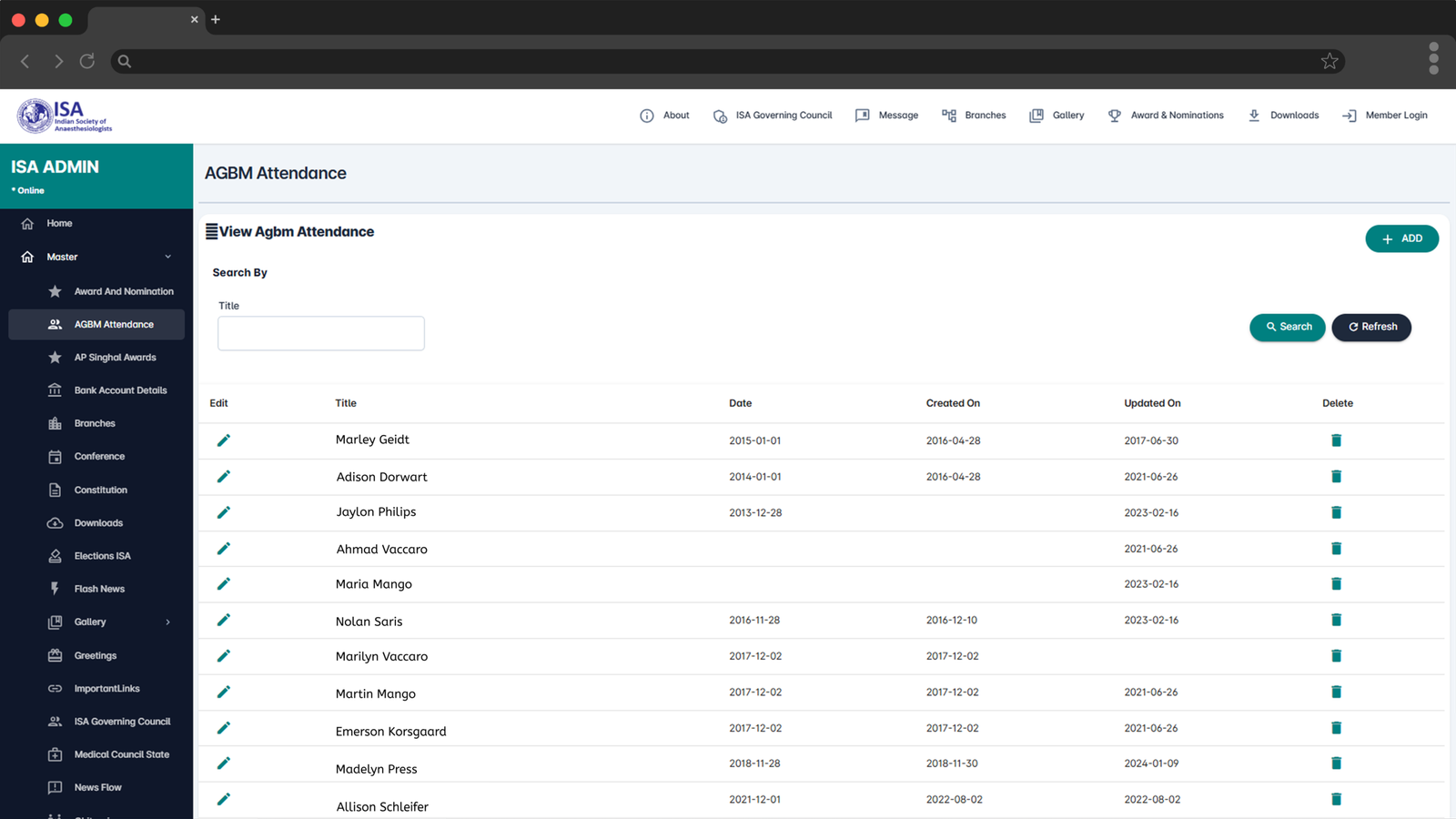1456x819 pixels.
Task: Click the Member Login link
Action: [1385, 116]
